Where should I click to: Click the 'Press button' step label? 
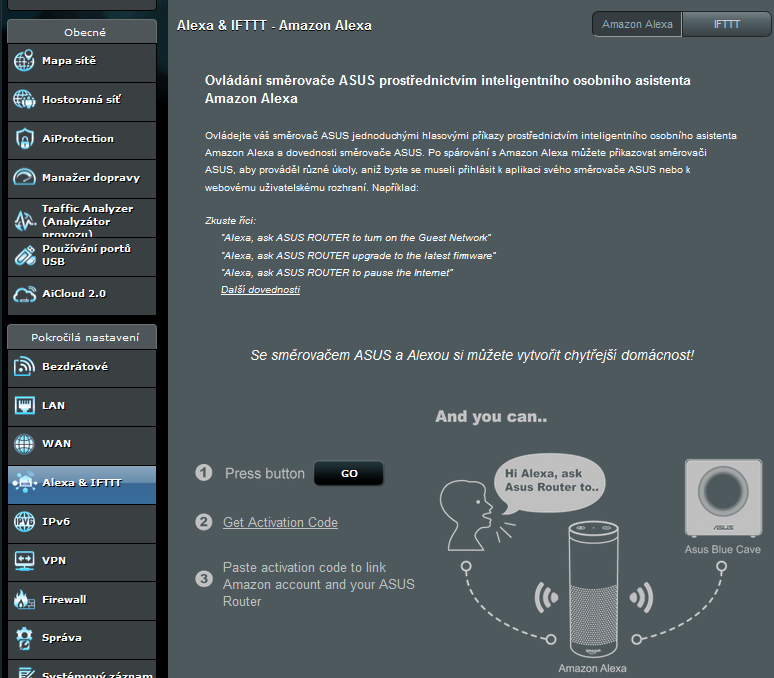[x=265, y=473]
